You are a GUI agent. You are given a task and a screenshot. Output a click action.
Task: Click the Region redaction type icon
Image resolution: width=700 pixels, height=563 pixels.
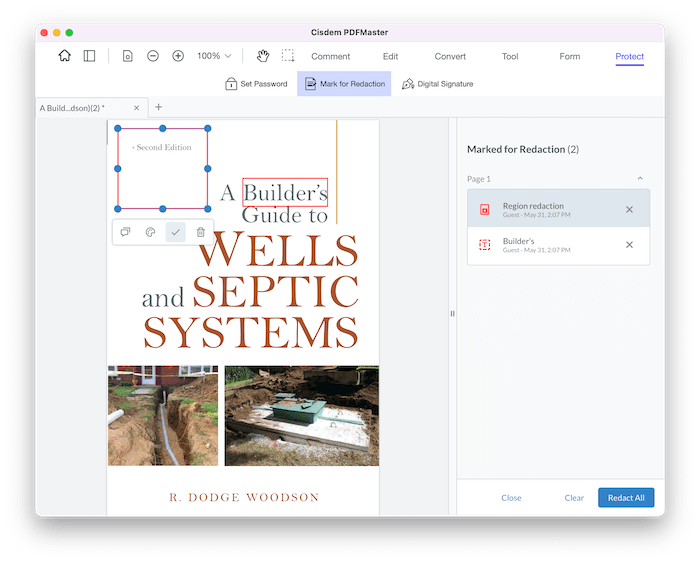[x=484, y=209]
